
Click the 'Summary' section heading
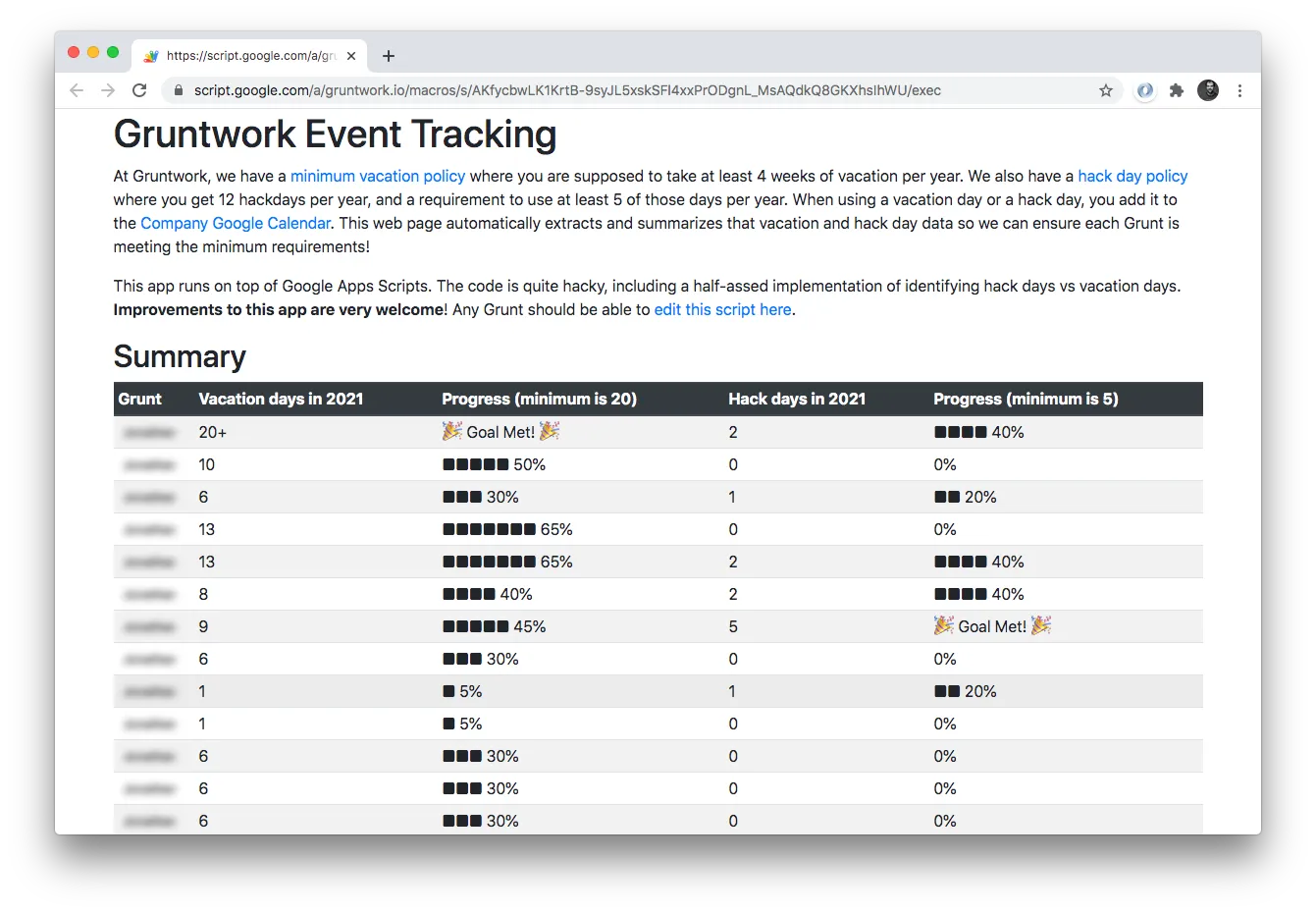[180, 356]
